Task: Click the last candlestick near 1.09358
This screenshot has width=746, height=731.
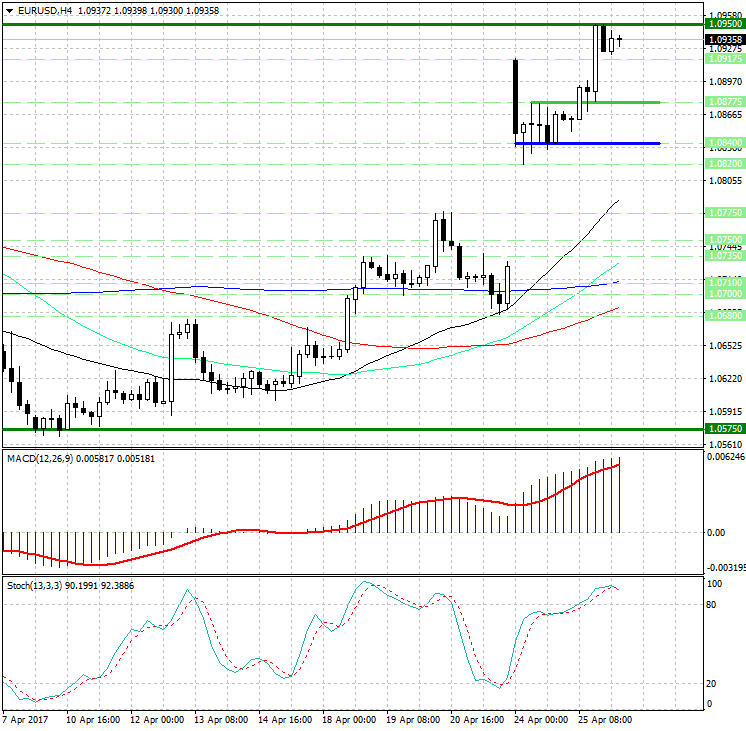Action: (x=619, y=40)
